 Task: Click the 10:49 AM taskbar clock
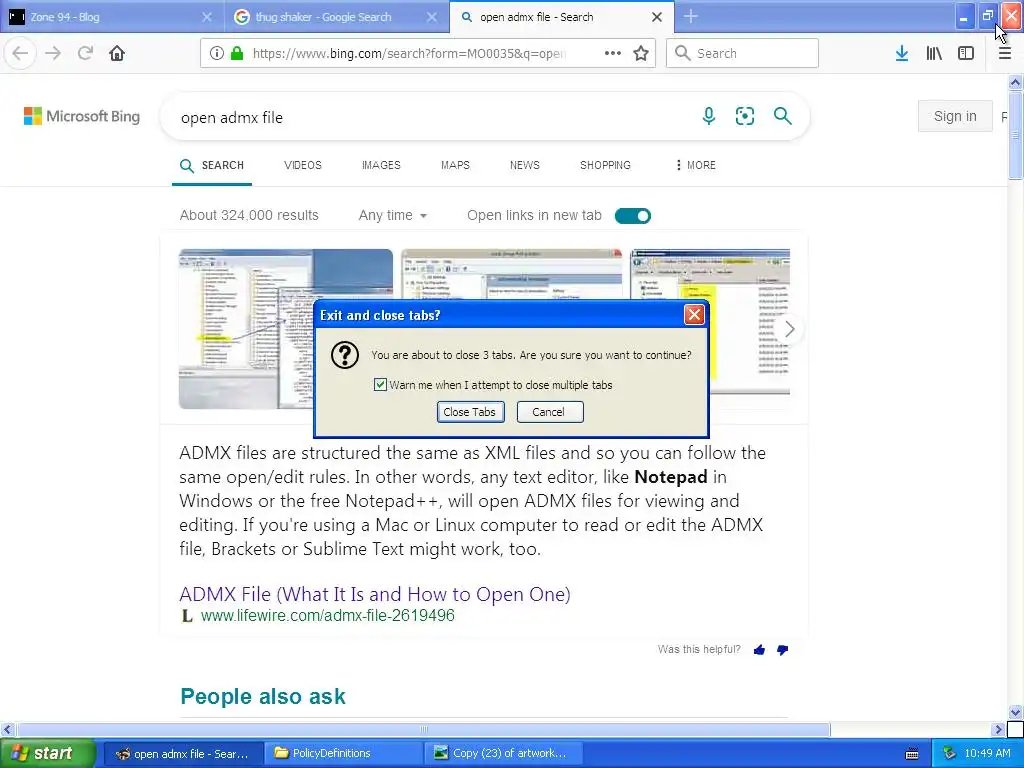tap(987, 753)
